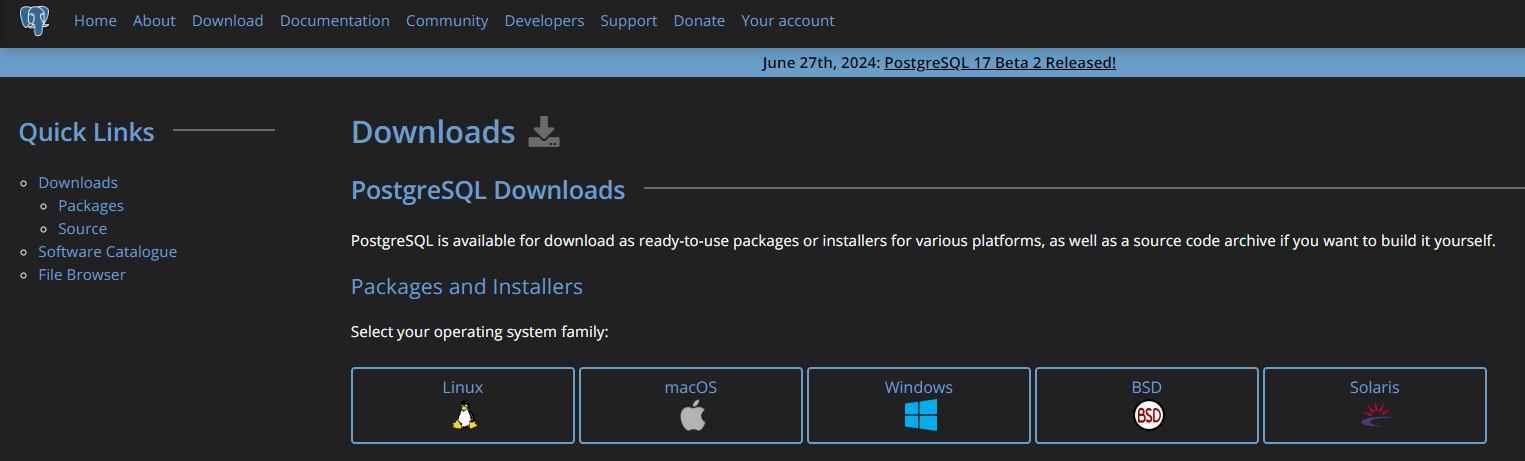1525x461 pixels.
Task: Open Packages under Quick Links
Action: (x=91, y=206)
